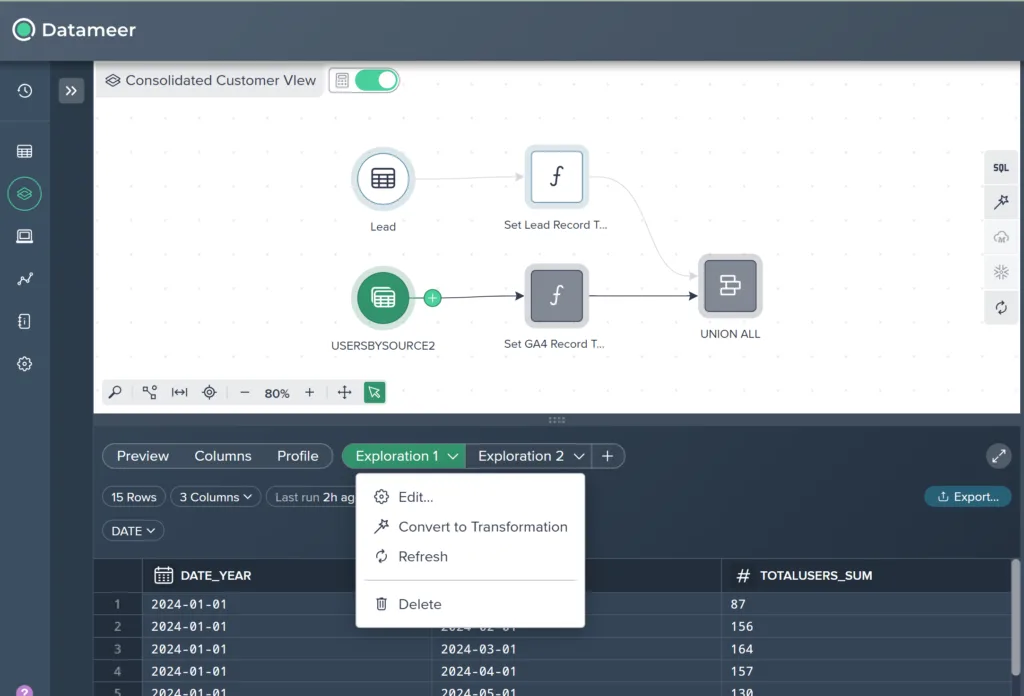Open the laptop monitor icon in sidebar
The width and height of the screenshot is (1024, 696).
25,236
